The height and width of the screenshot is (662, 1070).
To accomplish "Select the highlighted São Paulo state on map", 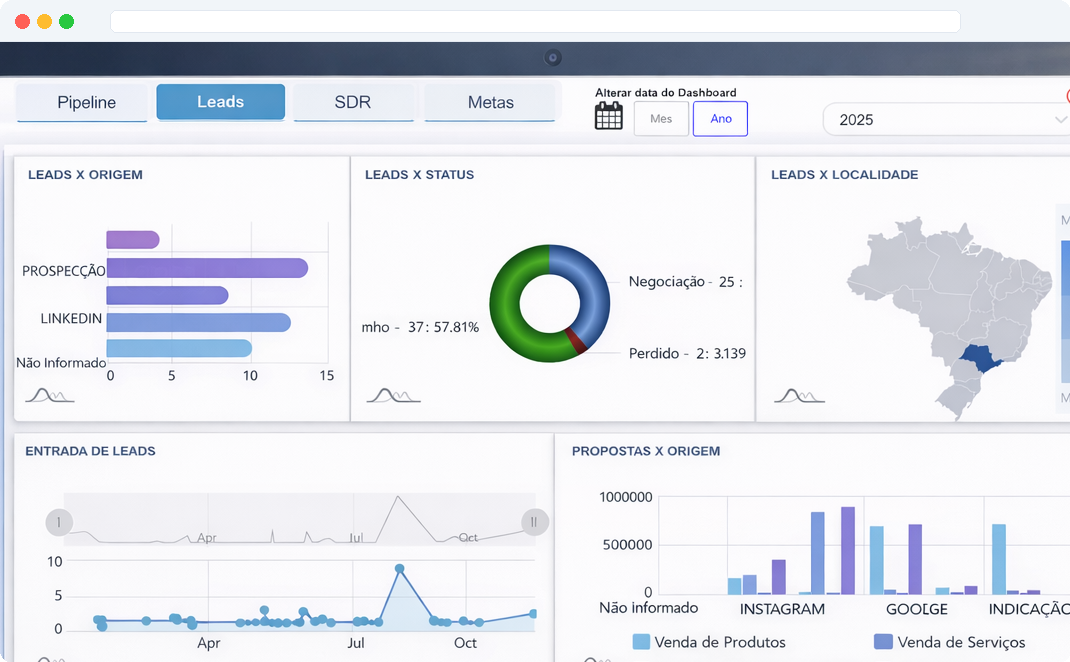I will pos(979,358).
